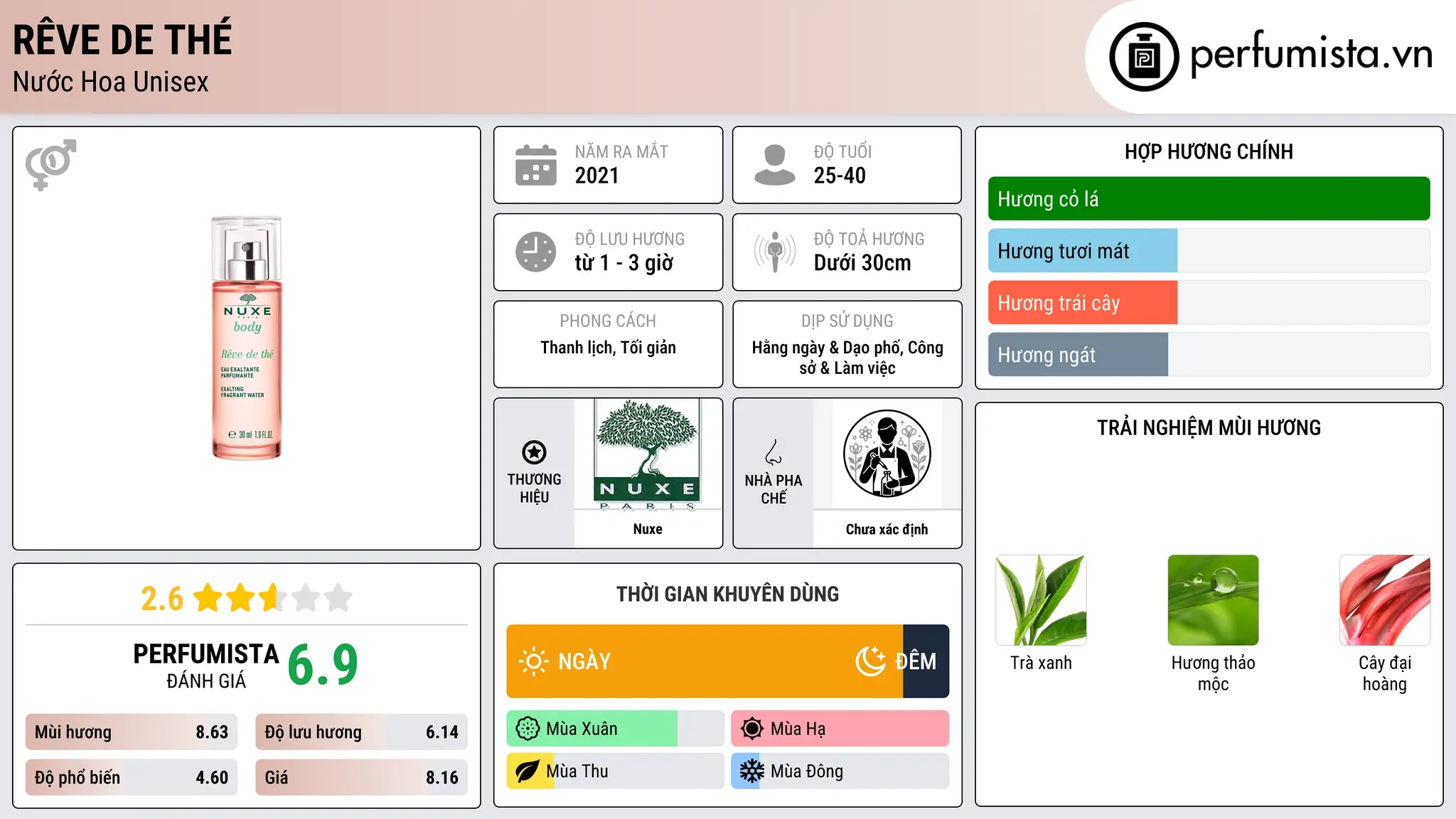
Task: Click the last grey rating star
Action: click(x=338, y=598)
